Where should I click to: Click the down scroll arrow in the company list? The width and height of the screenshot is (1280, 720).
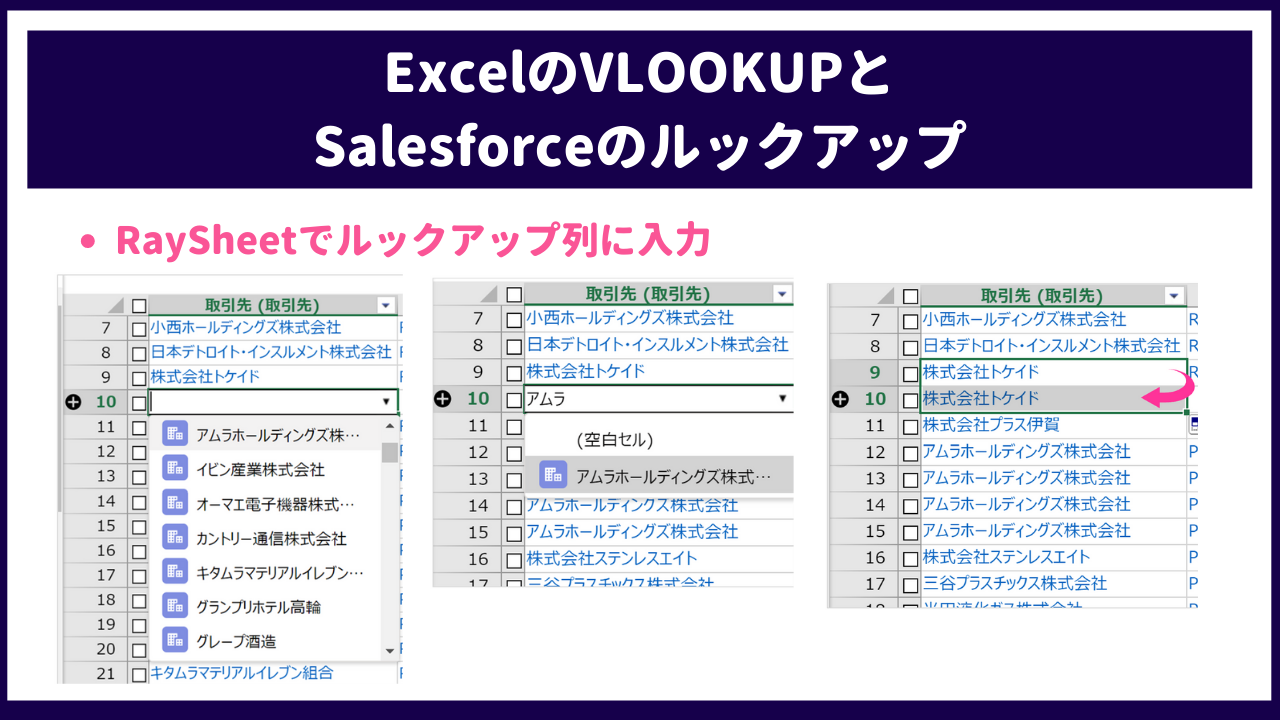click(390, 650)
